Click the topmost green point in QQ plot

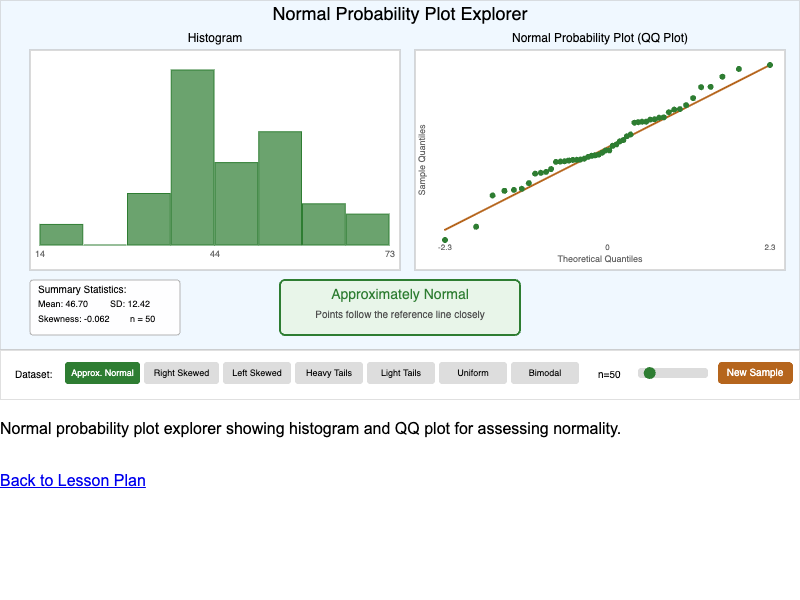770,63
